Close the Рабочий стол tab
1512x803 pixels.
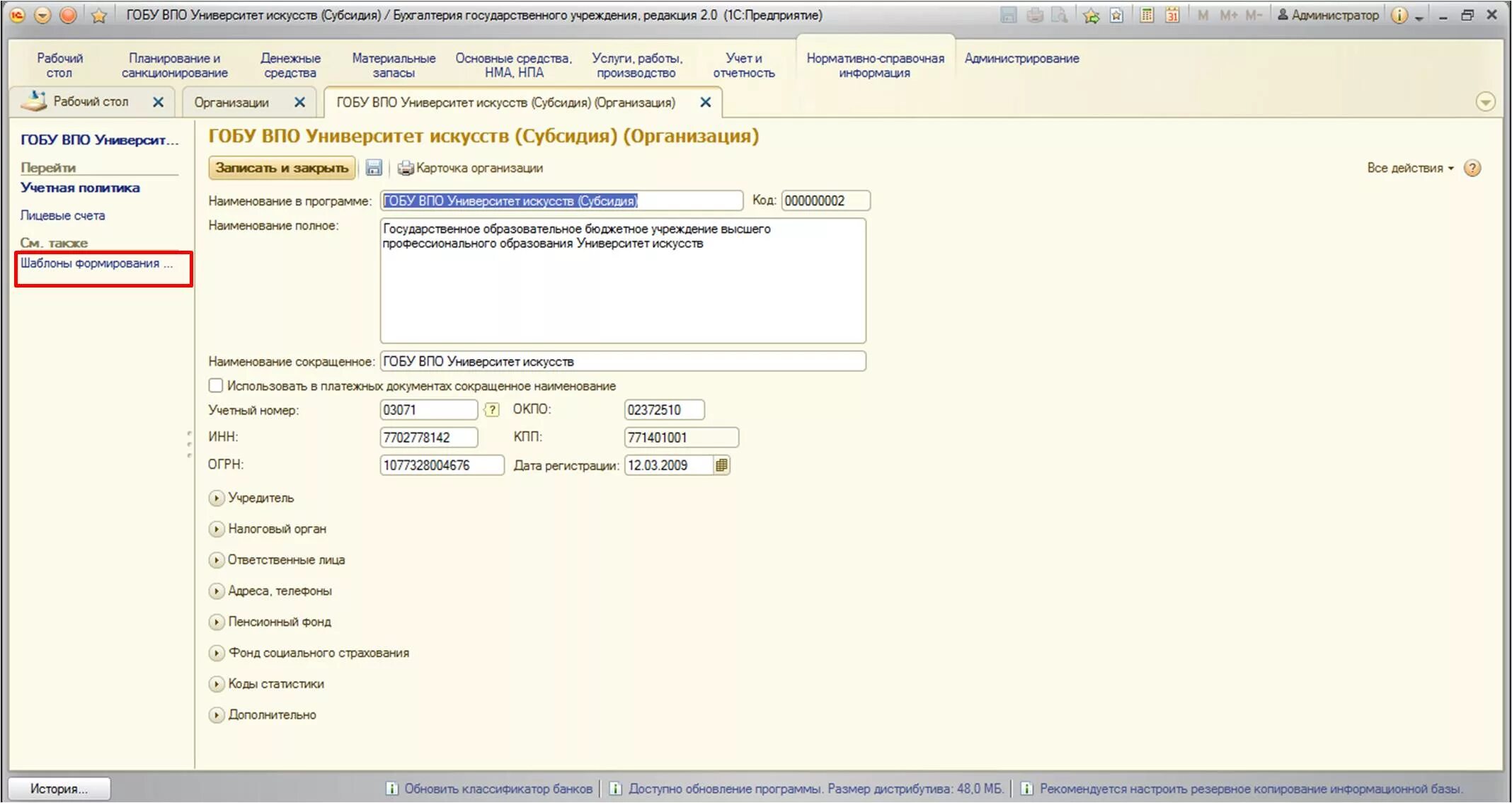tap(159, 103)
